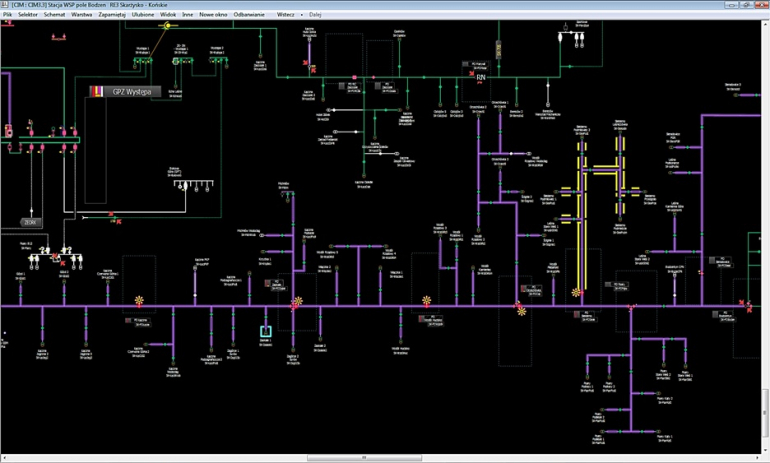This screenshot has width=770, height=463.
Task: Click the ZDJK box in left substation
Action: (x=31, y=221)
